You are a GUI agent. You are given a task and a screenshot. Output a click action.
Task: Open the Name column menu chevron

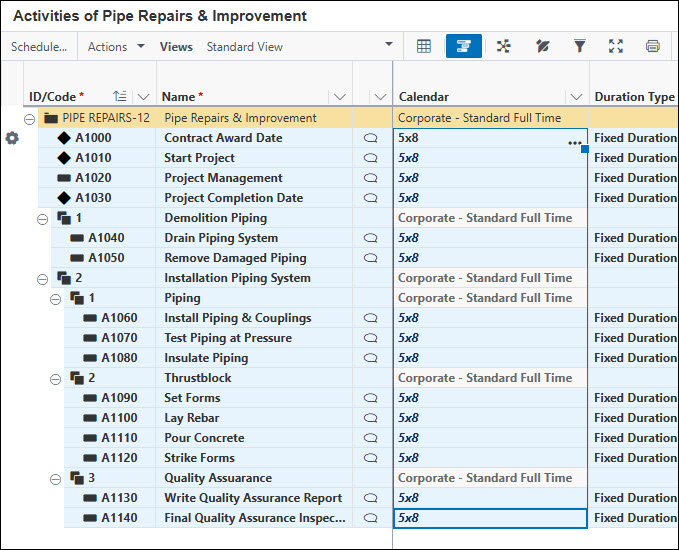[340, 97]
